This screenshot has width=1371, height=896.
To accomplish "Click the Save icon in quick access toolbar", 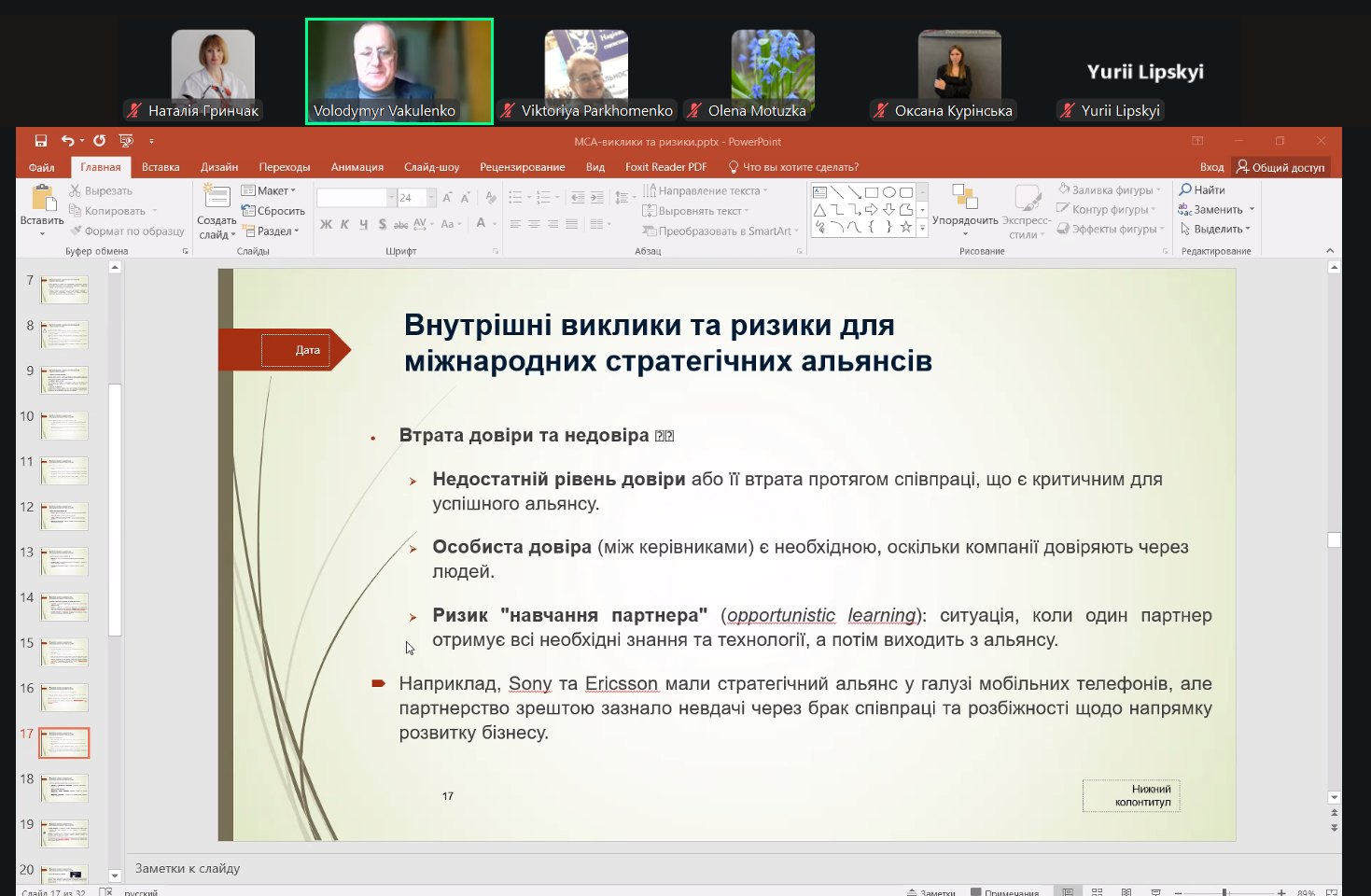I will [41, 141].
